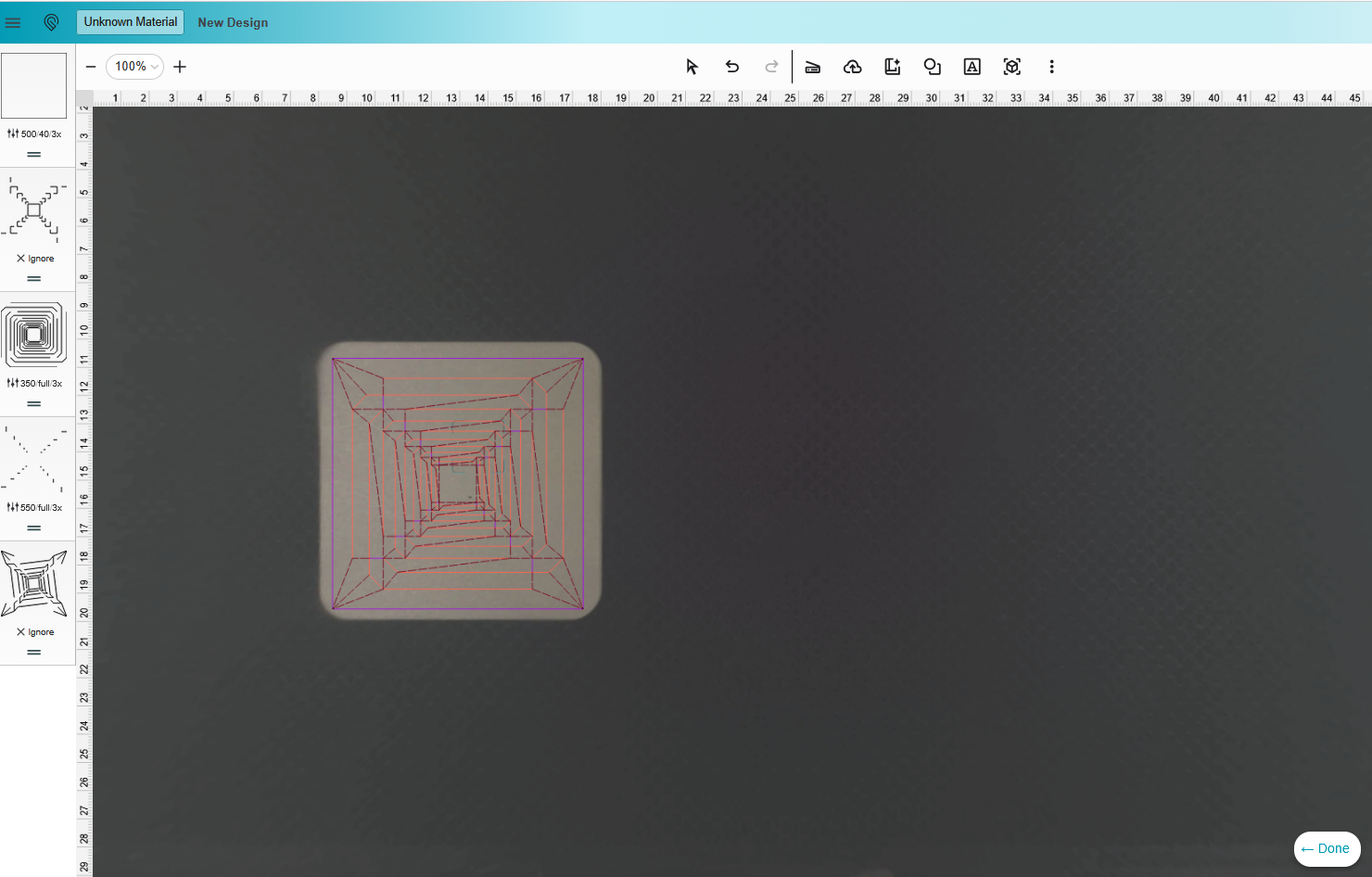Choose the Select arrow tool

click(692, 67)
